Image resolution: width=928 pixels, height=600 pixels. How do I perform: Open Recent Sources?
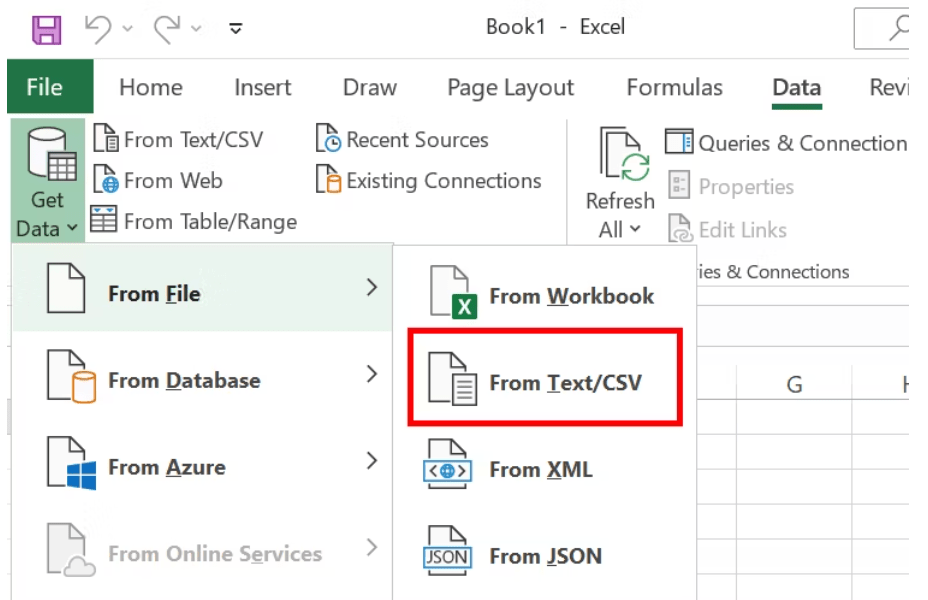(x=402, y=140)
